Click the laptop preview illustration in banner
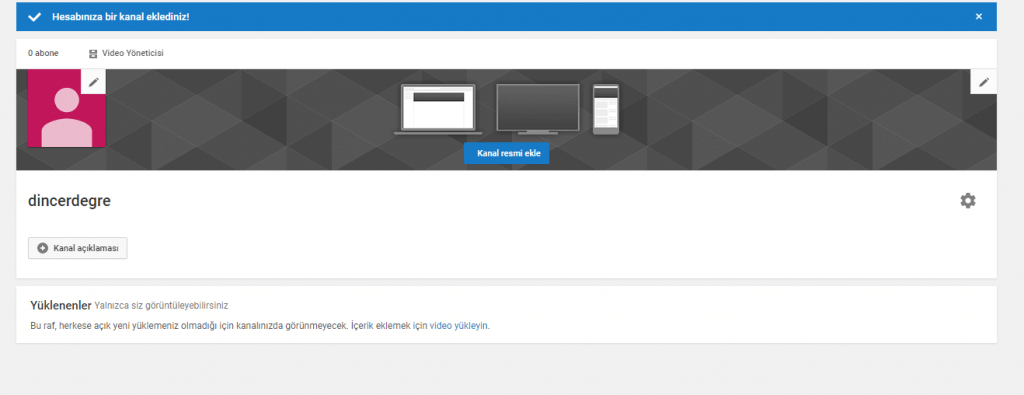1024x395 pixels. 438,110
